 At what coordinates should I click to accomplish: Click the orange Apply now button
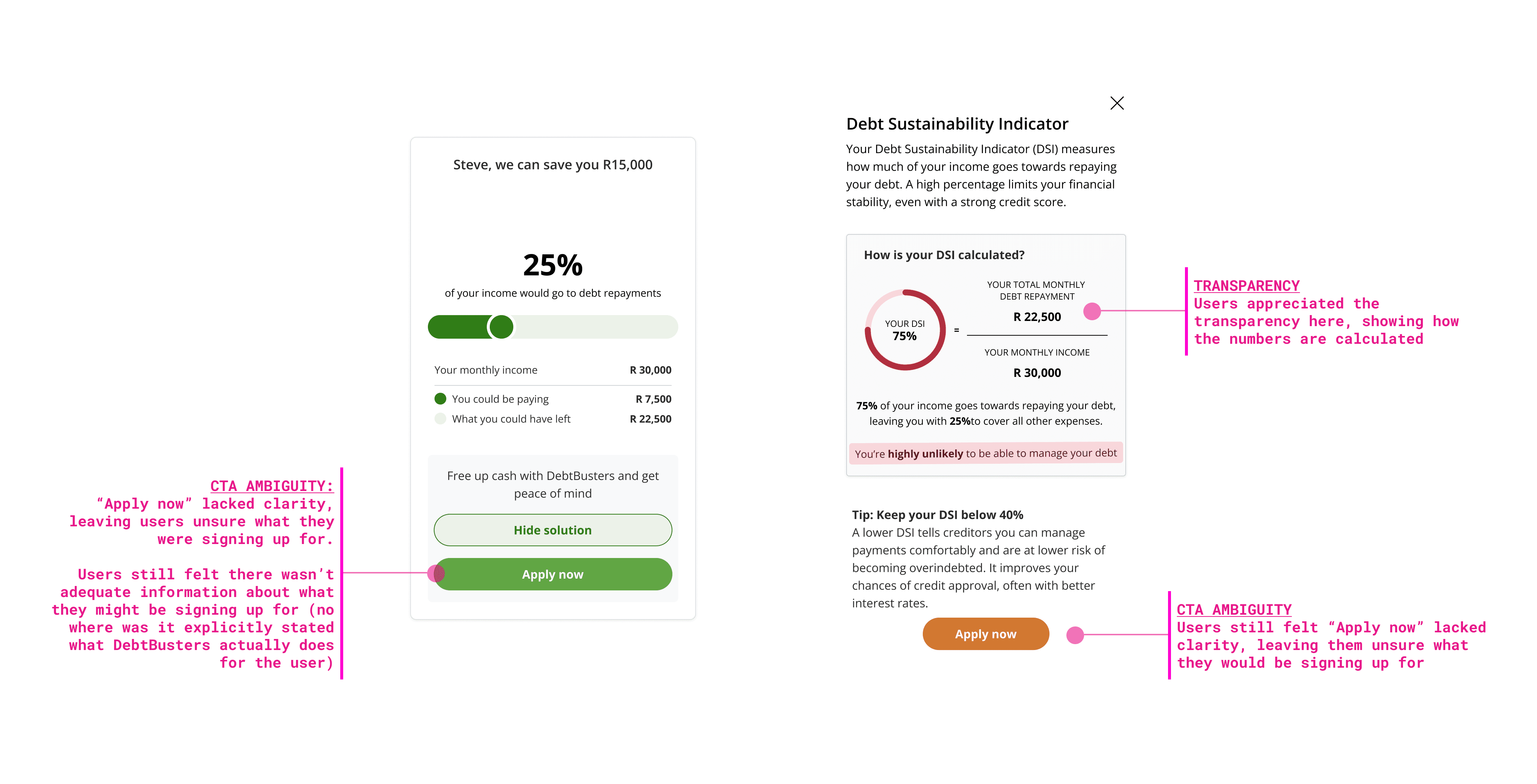pyautogui.click(x=985, y=634)
